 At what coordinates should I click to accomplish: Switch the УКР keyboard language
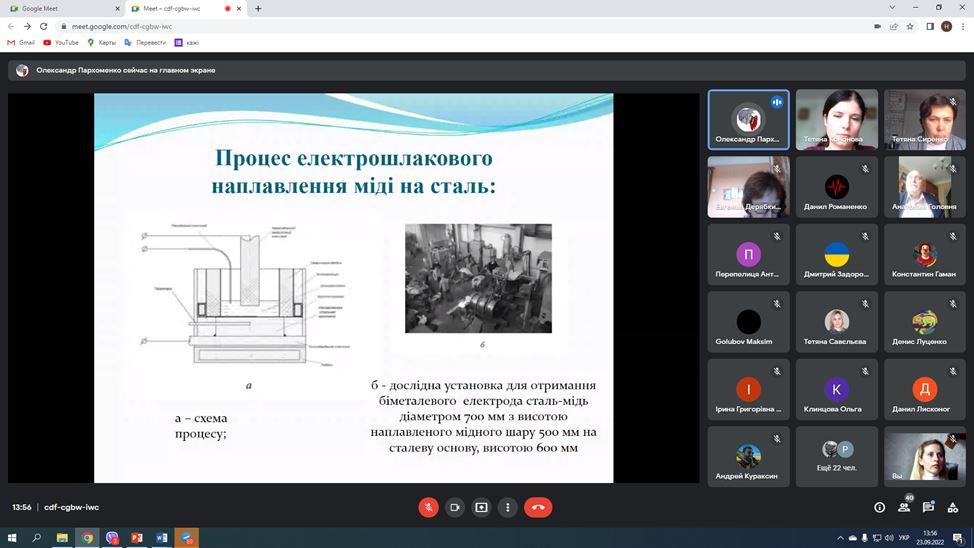click(x=904, y=538)
